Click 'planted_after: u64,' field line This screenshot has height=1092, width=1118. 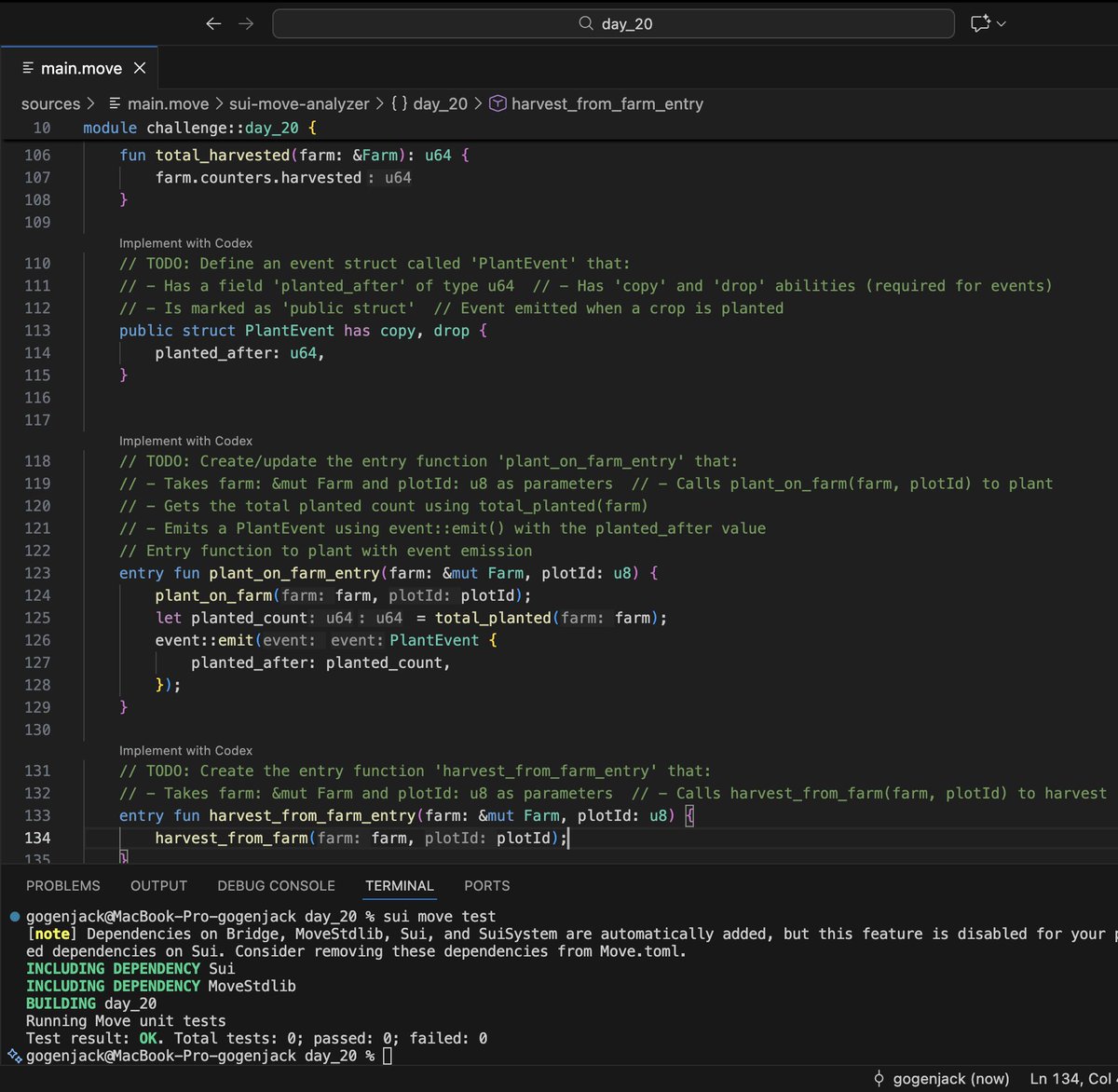point(240,353)
